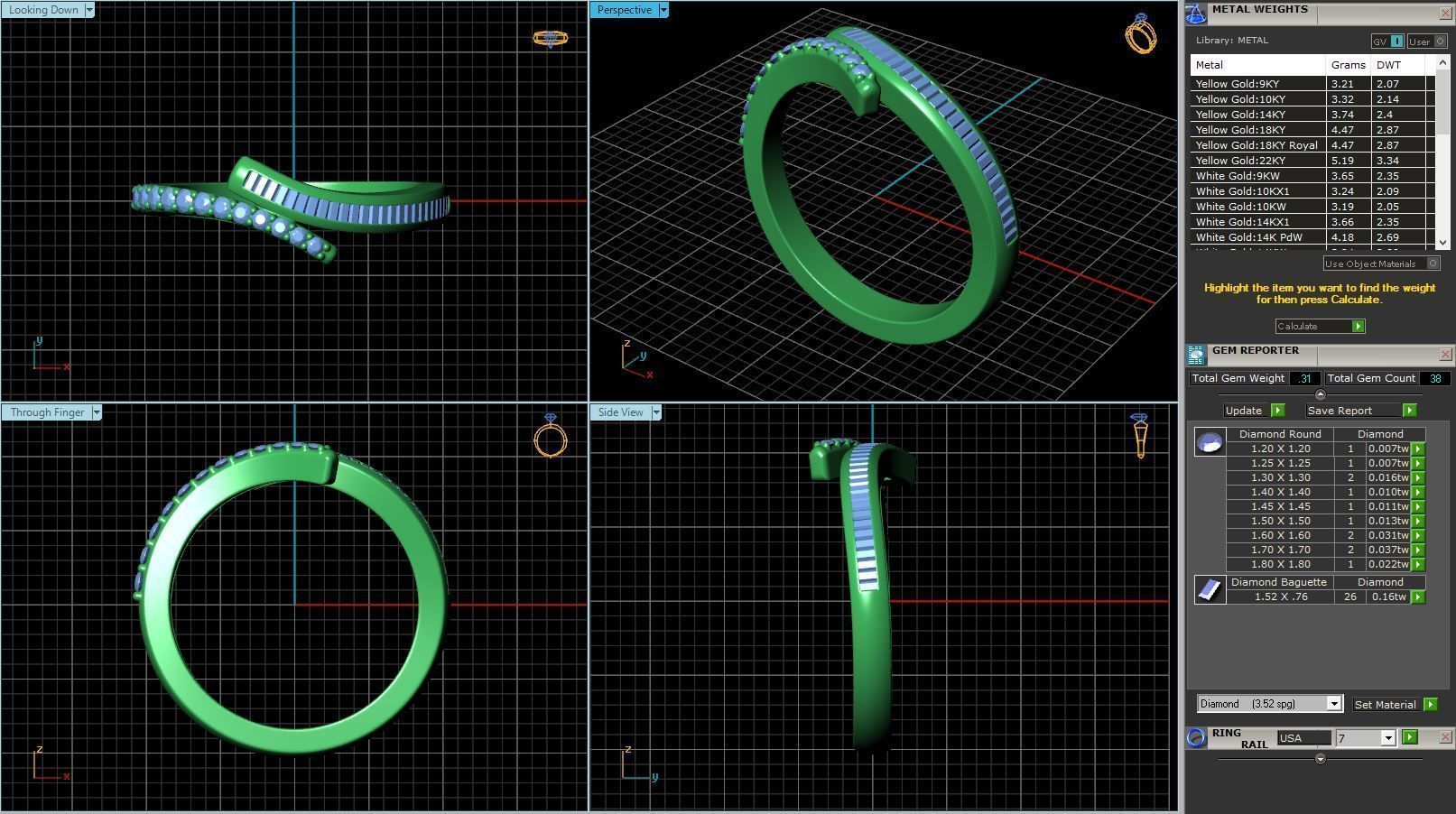Click the Looking Down viewport label
This screenshot has width=1456, height=814.
coord(42,10)
